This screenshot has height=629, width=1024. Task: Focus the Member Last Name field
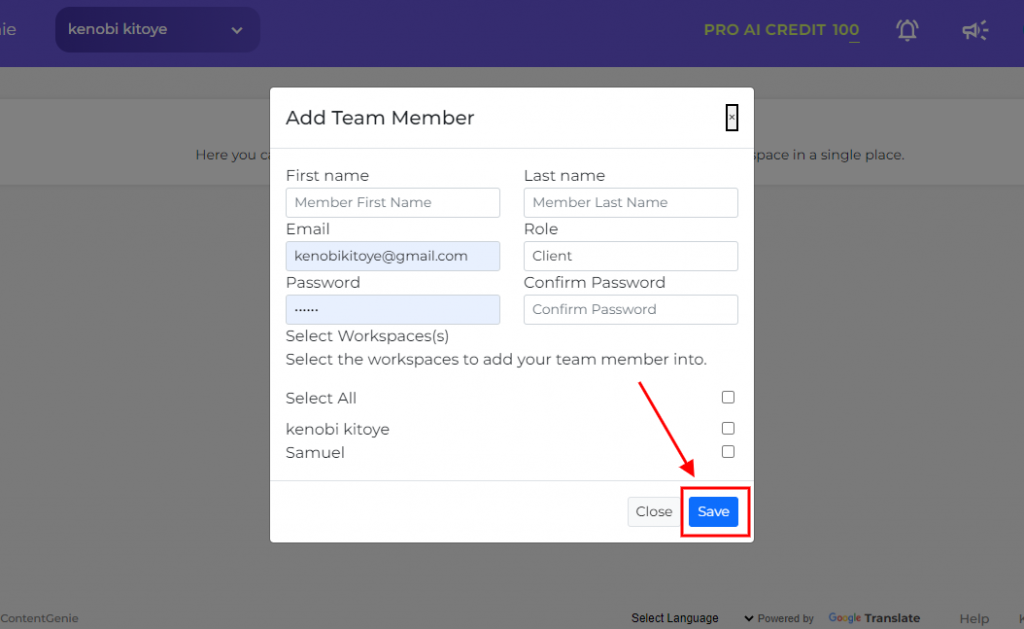(x=630, y=202)
